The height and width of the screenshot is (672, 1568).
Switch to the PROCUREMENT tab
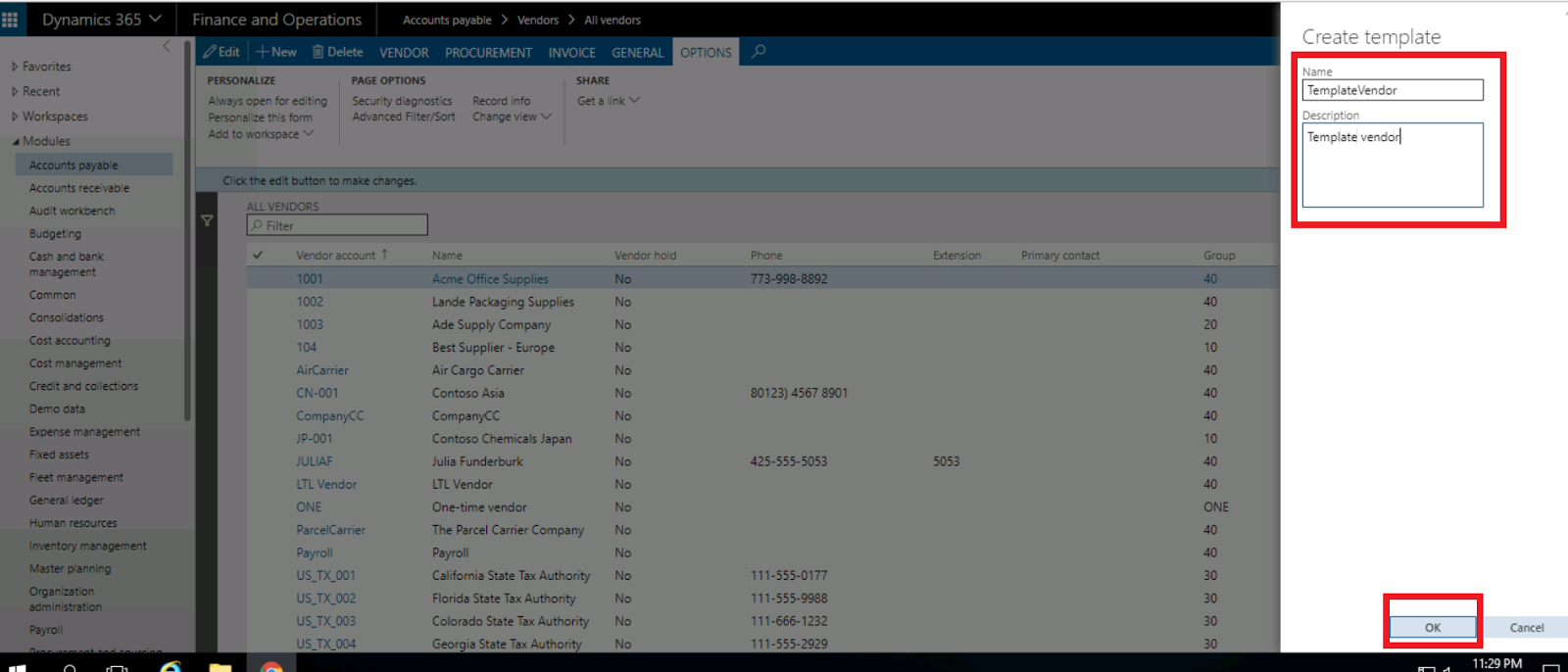click(488, 53)
